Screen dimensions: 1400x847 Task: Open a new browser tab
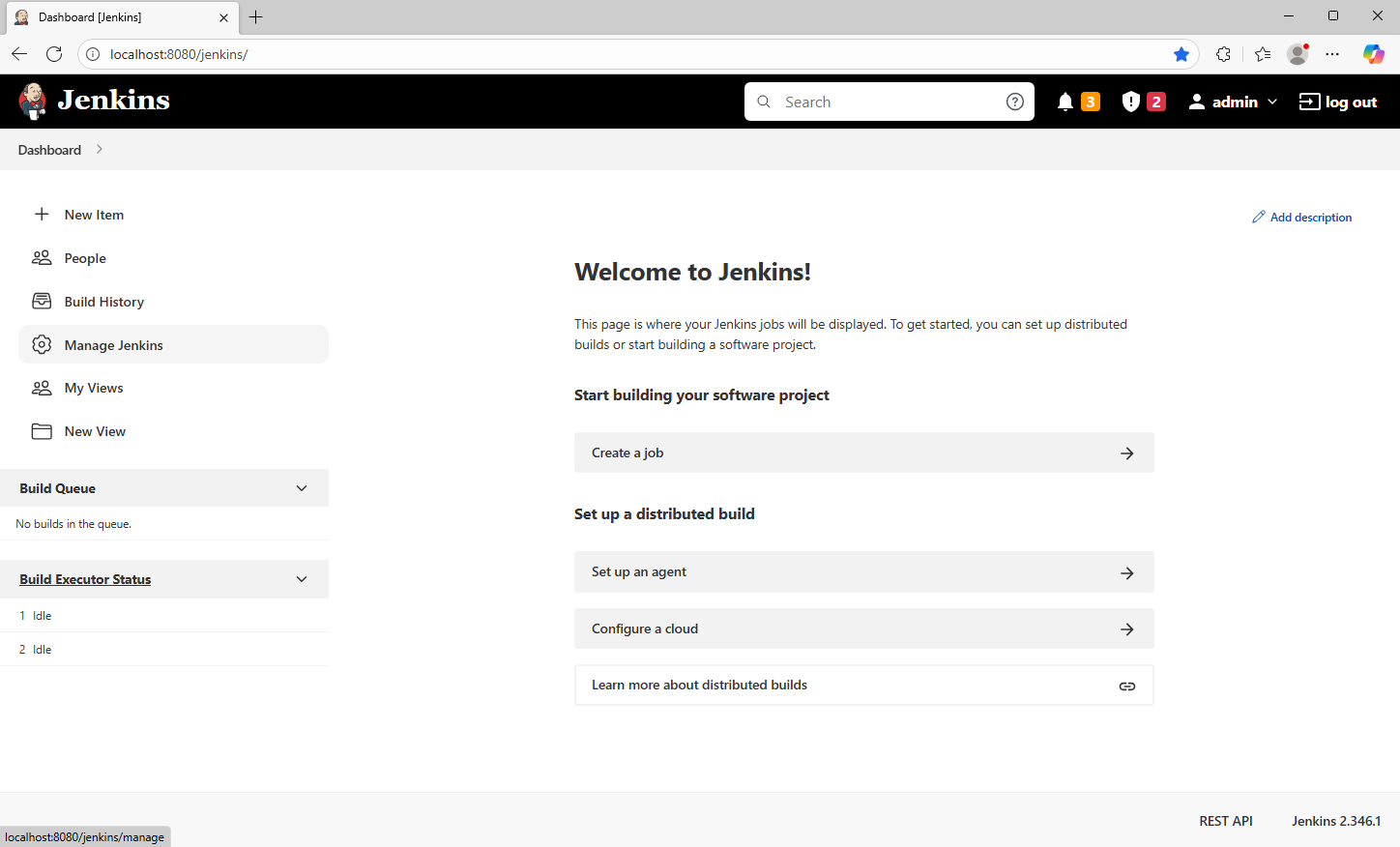[256, 17]
